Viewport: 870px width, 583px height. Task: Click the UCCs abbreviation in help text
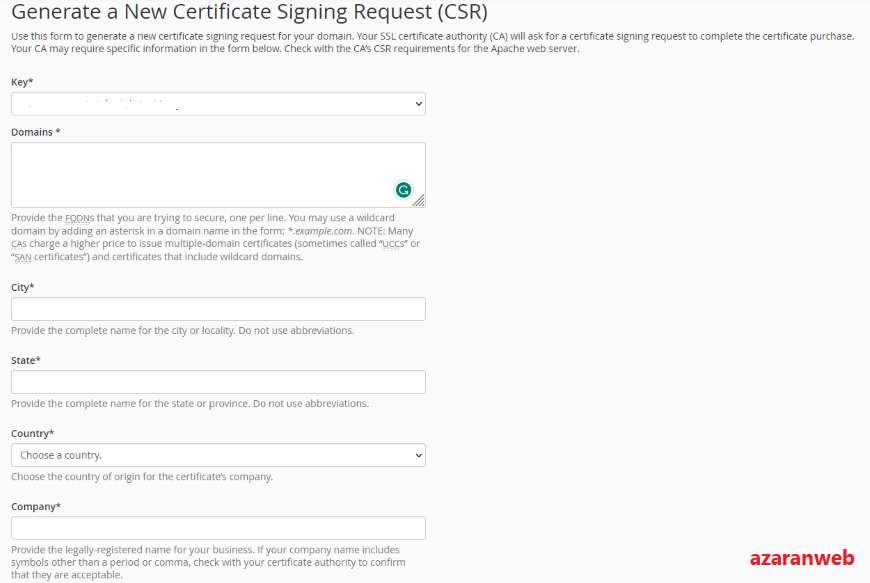393,244
